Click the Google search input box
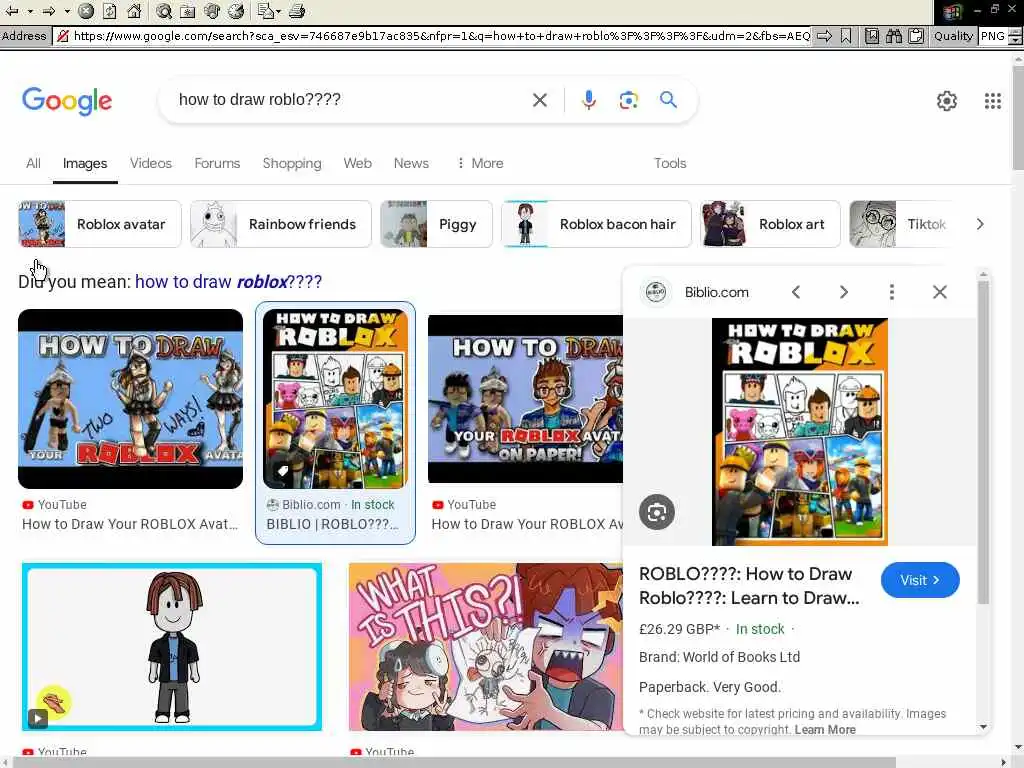Screen dimensions: 1024x768 [349, 100]
